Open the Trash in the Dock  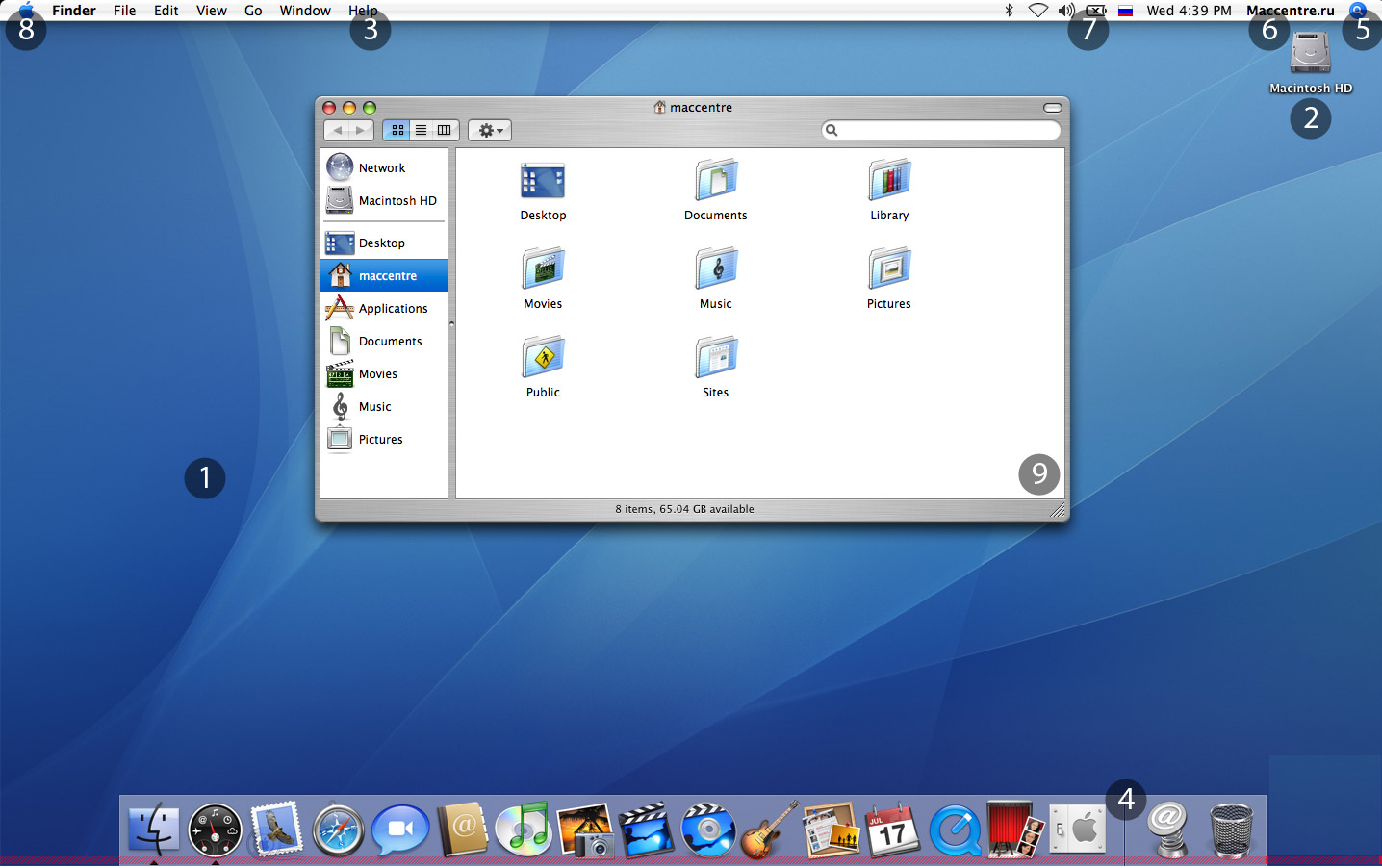tap(1231, 830)
